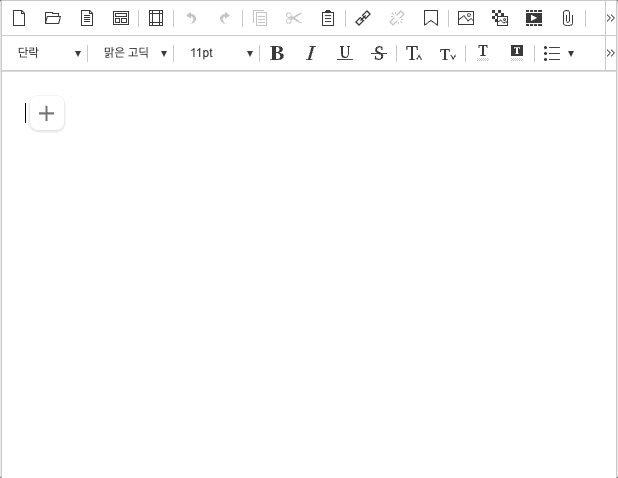The height and width of the screenshot is (478, 618).
Task: Click the Insert image icon
Action: tap(466, 18)
